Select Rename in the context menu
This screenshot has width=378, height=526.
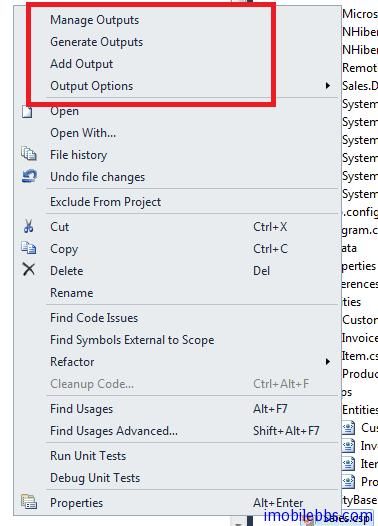pos(72,293)
